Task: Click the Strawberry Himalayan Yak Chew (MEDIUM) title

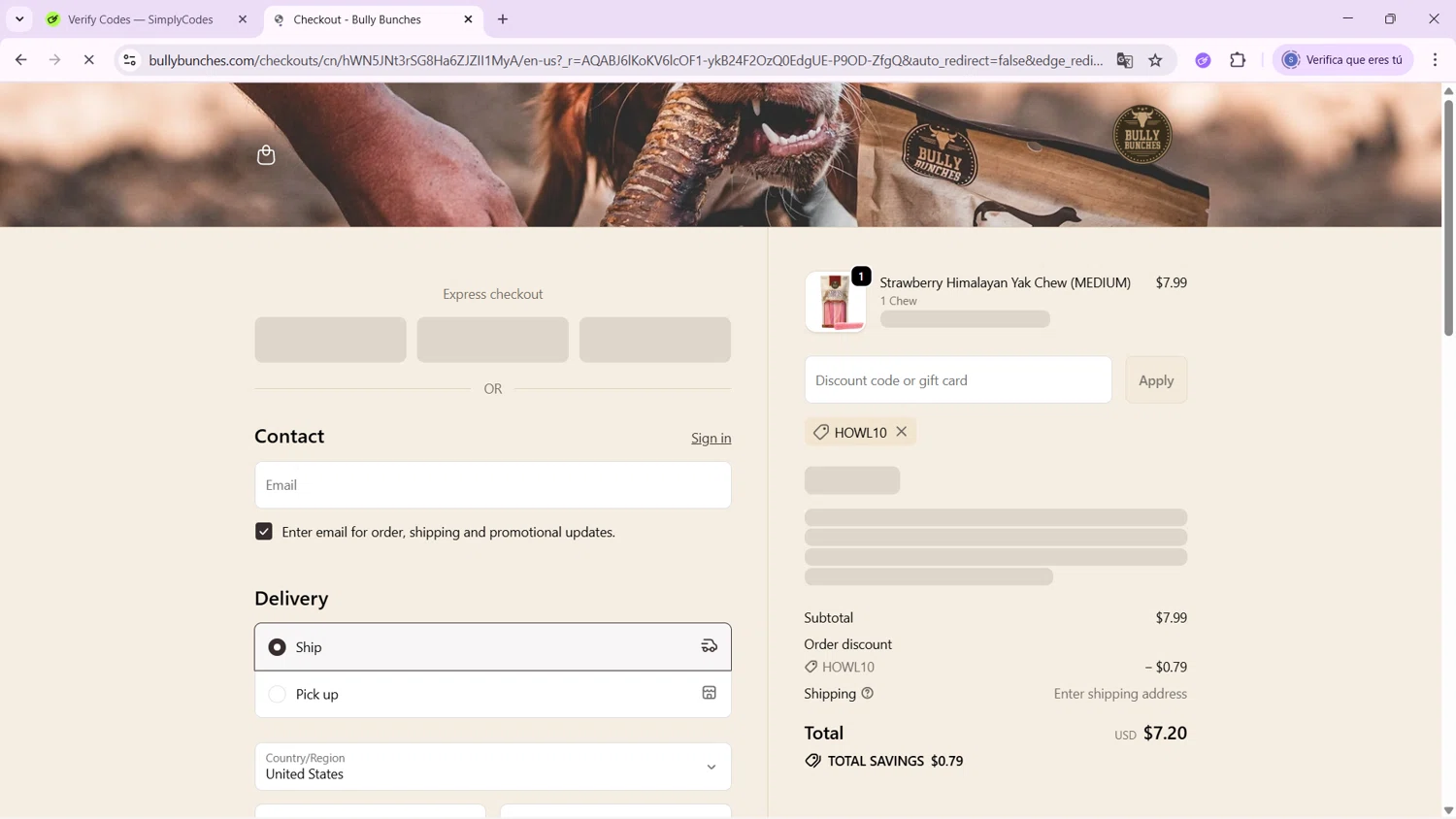Action: click(x=1005, y=282)
